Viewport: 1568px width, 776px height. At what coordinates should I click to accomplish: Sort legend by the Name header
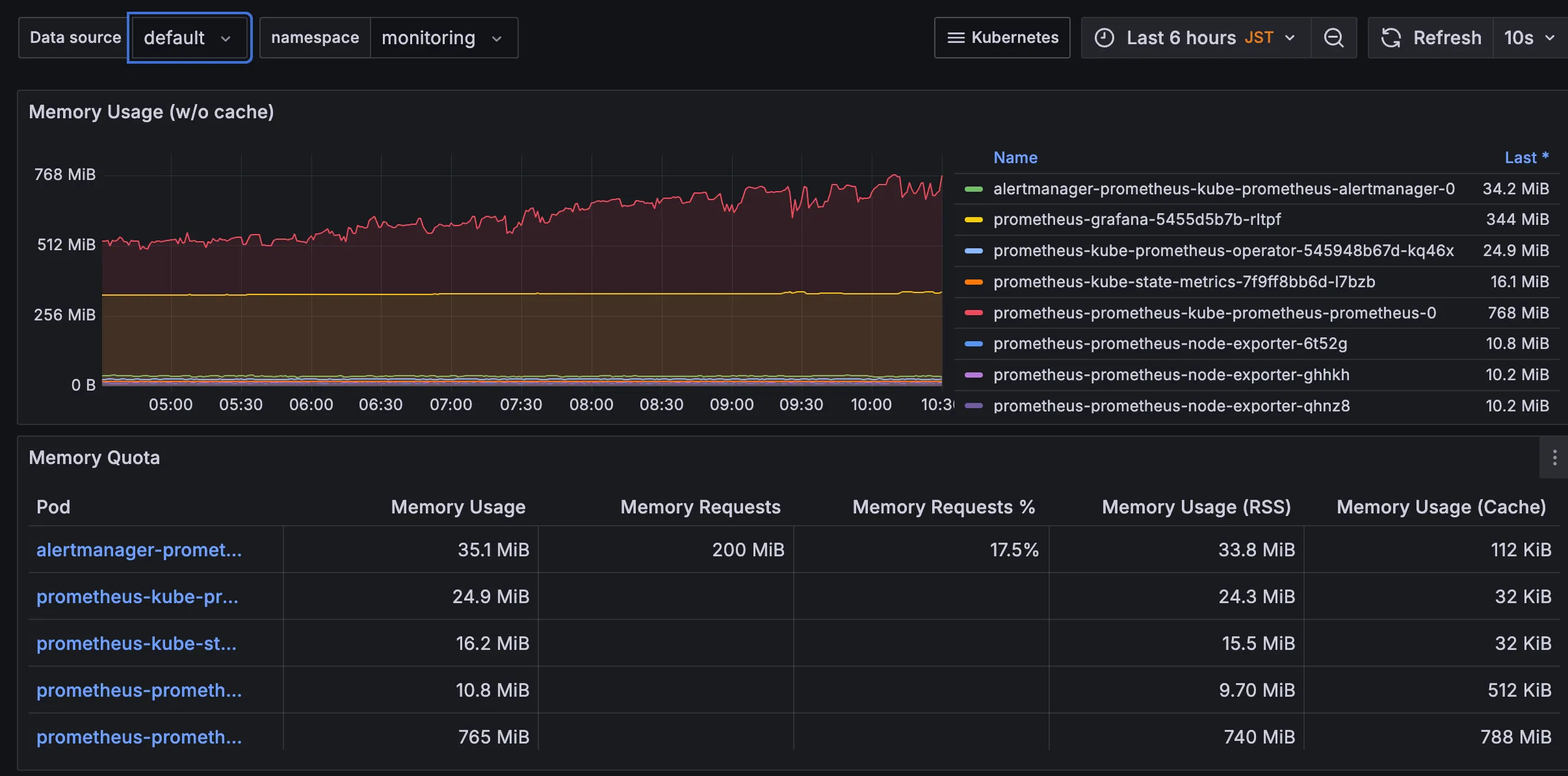[x=1015, y=158]
